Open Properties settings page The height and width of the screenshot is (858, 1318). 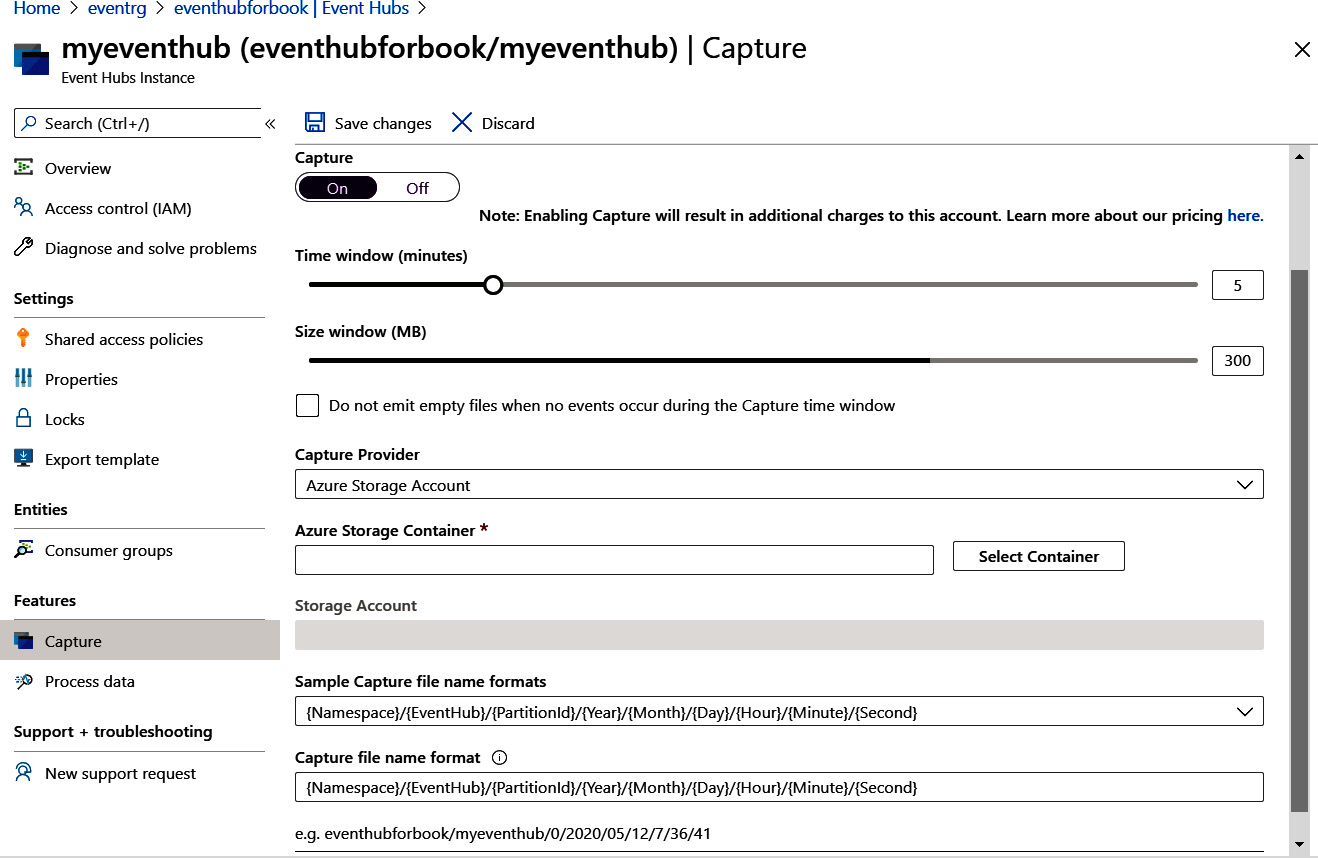pos(81,379)
